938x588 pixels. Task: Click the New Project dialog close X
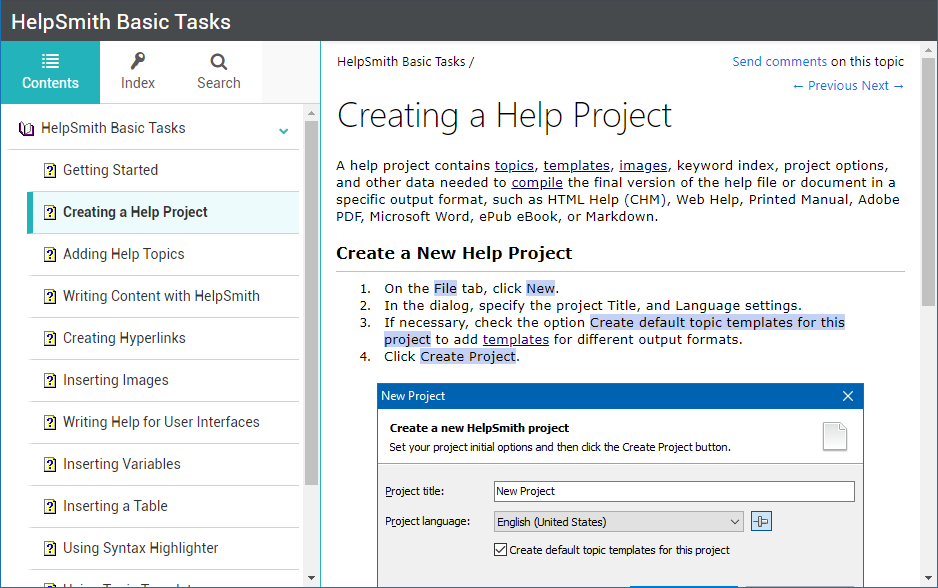(x=848, y=396)
